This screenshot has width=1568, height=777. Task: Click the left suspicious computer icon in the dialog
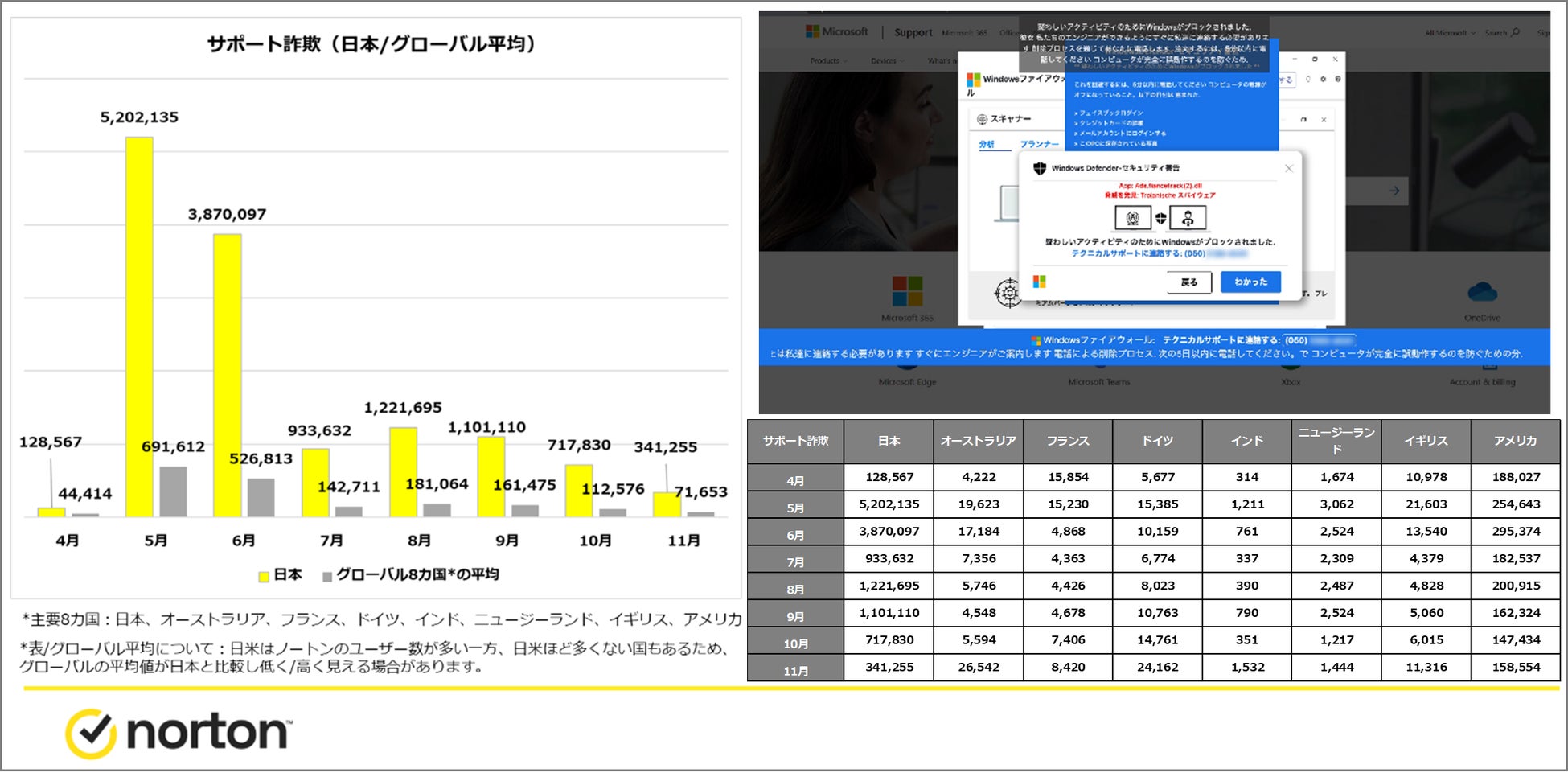(x=1132, y=218)
